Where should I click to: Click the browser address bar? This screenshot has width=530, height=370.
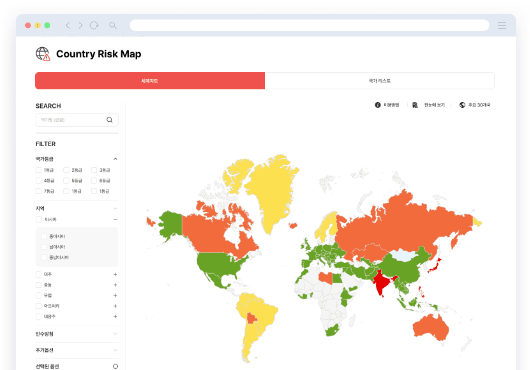pos(309,25)
